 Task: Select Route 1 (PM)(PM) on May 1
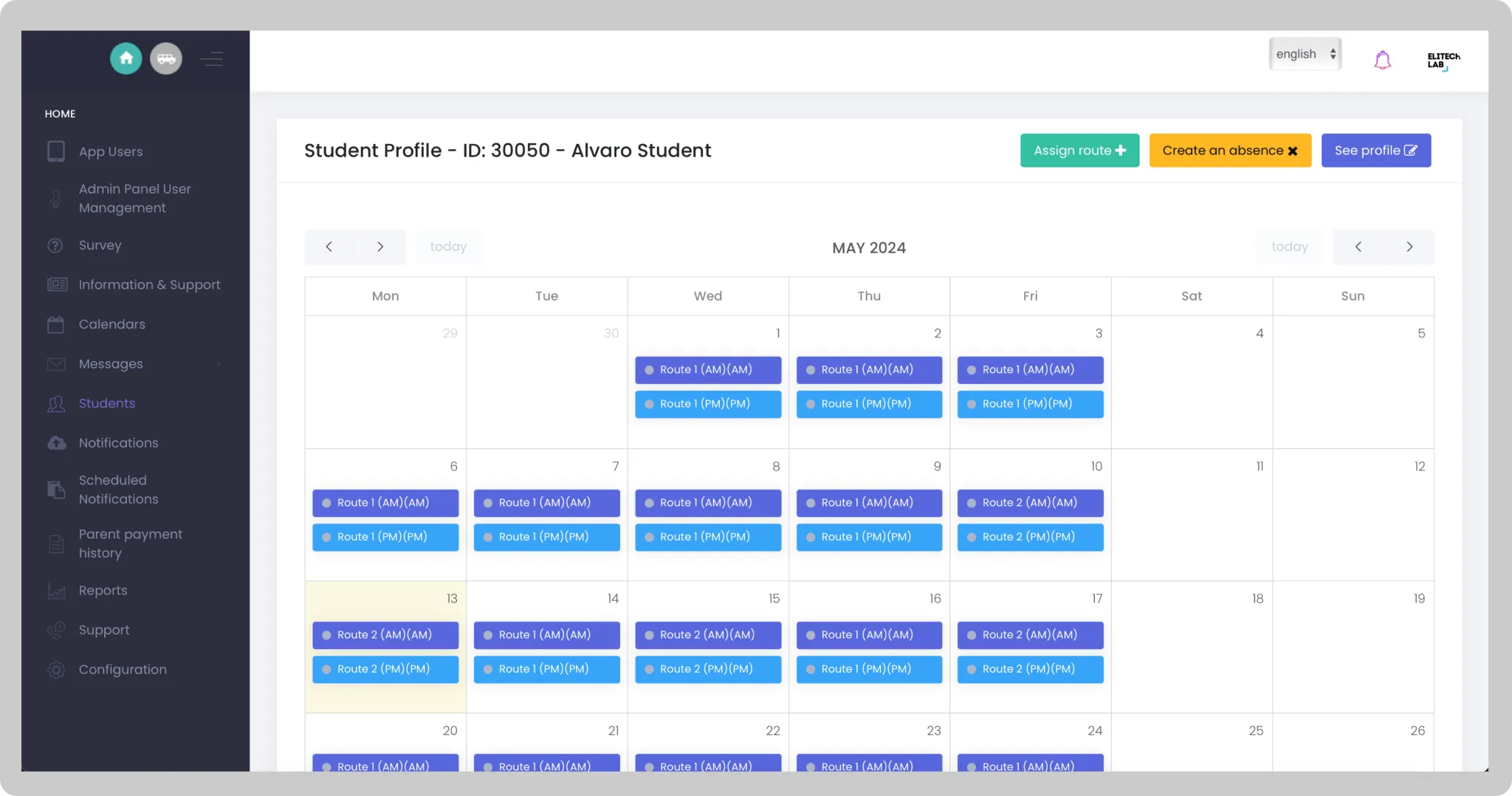[x=707, y=404]
